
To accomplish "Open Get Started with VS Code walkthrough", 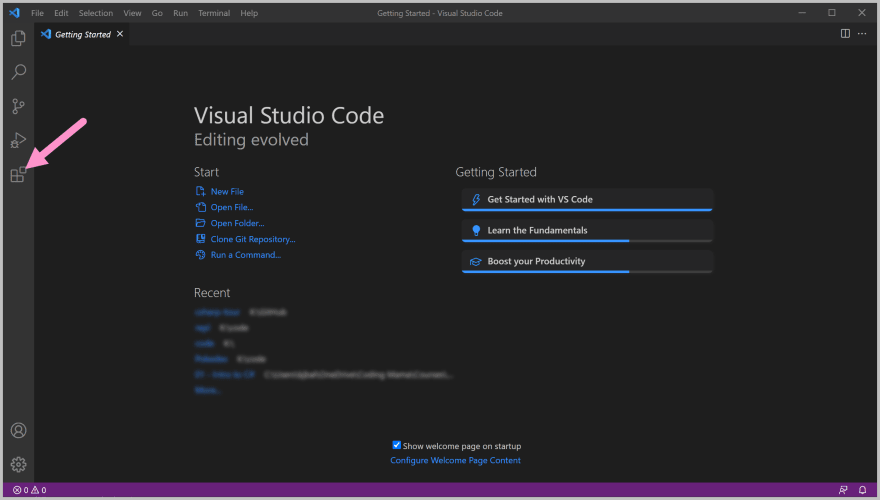I will 587,199.
